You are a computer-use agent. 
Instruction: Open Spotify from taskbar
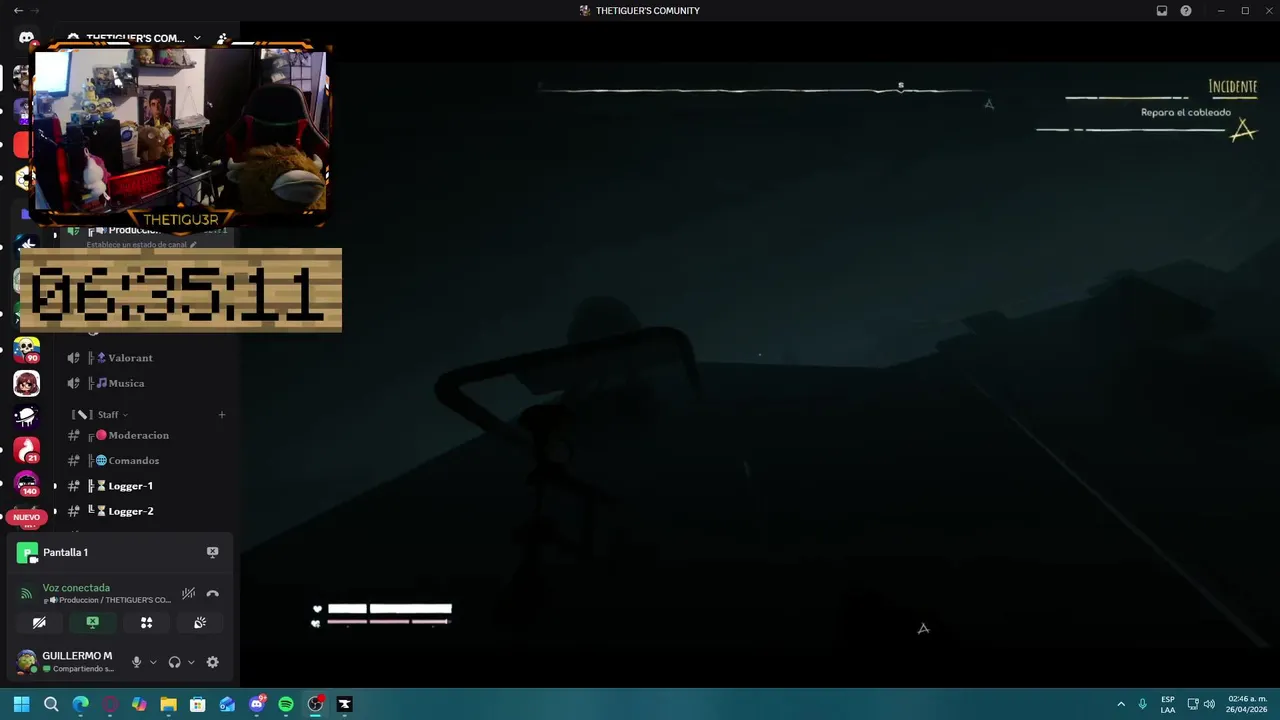point(286,704)
